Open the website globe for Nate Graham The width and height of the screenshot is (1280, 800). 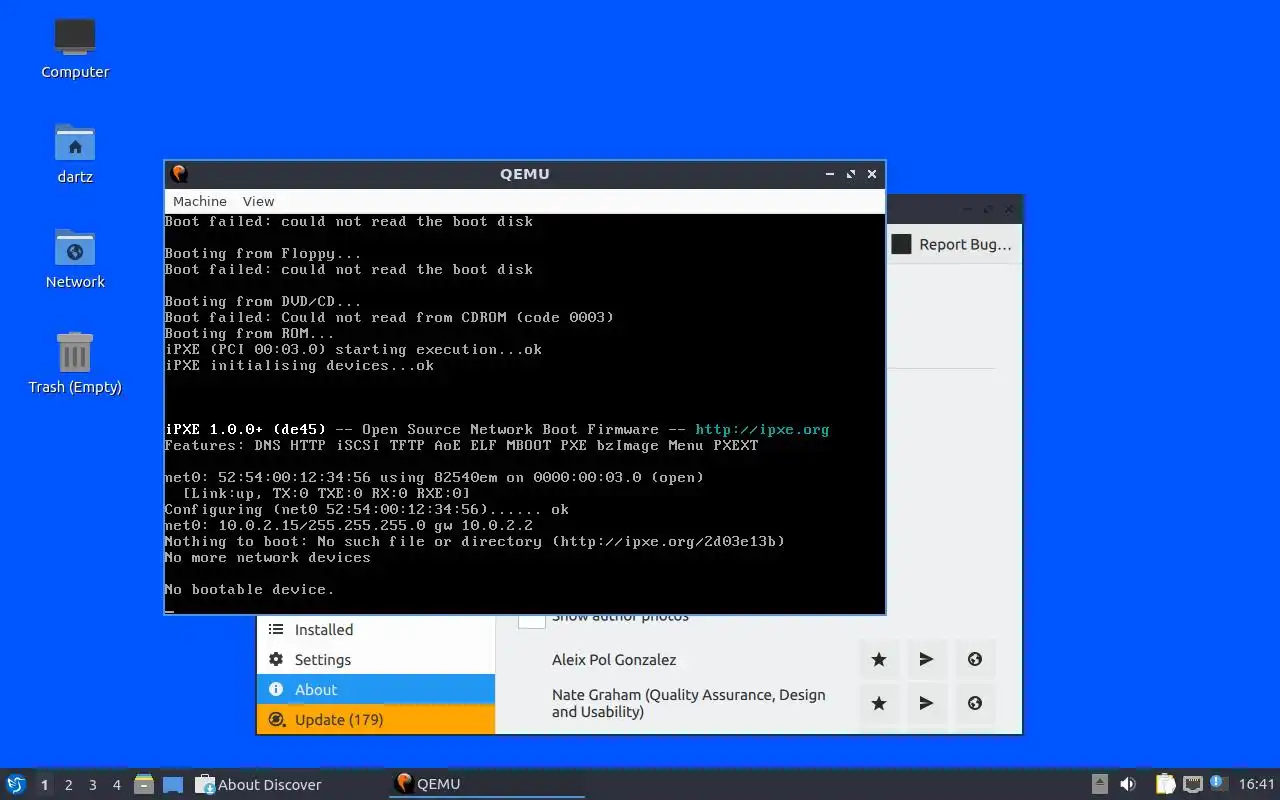click(975, 703)
